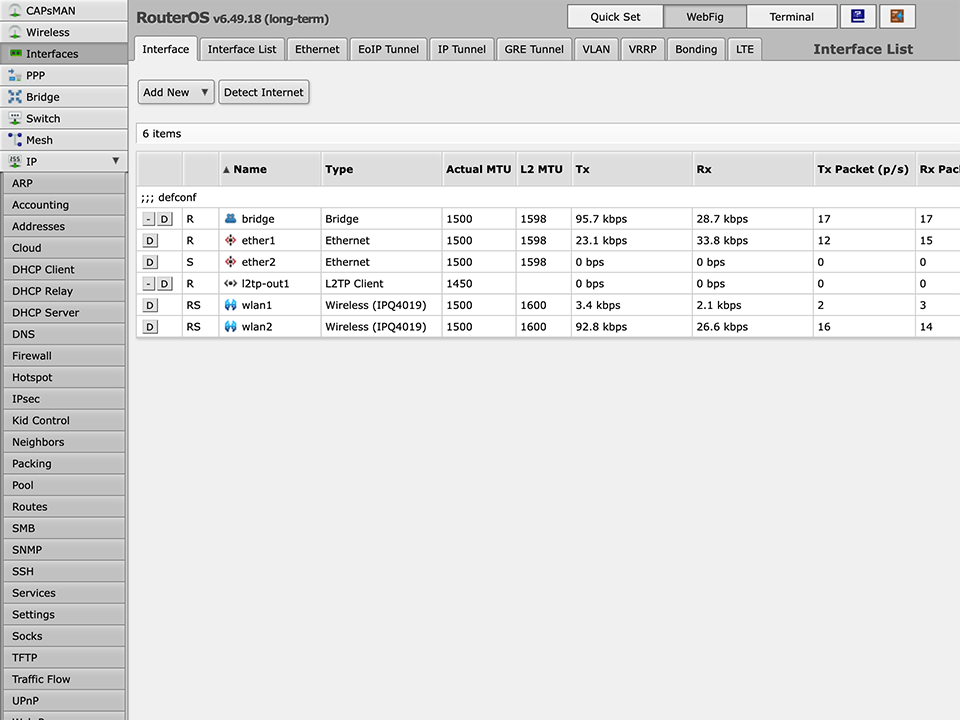
Task: Click the wireless icon beside wlan1
Action: [x=229, y=305]
